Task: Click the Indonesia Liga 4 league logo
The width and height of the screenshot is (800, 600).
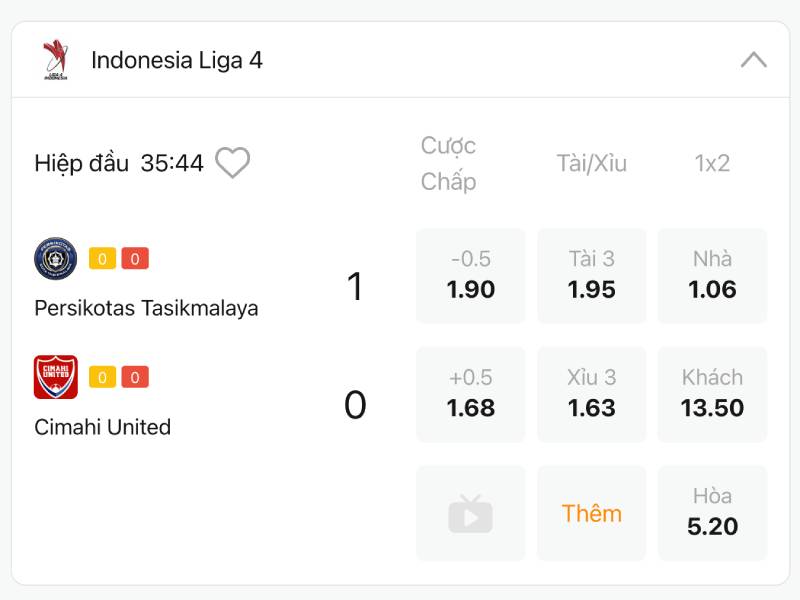Action: [x=55, y=60]
